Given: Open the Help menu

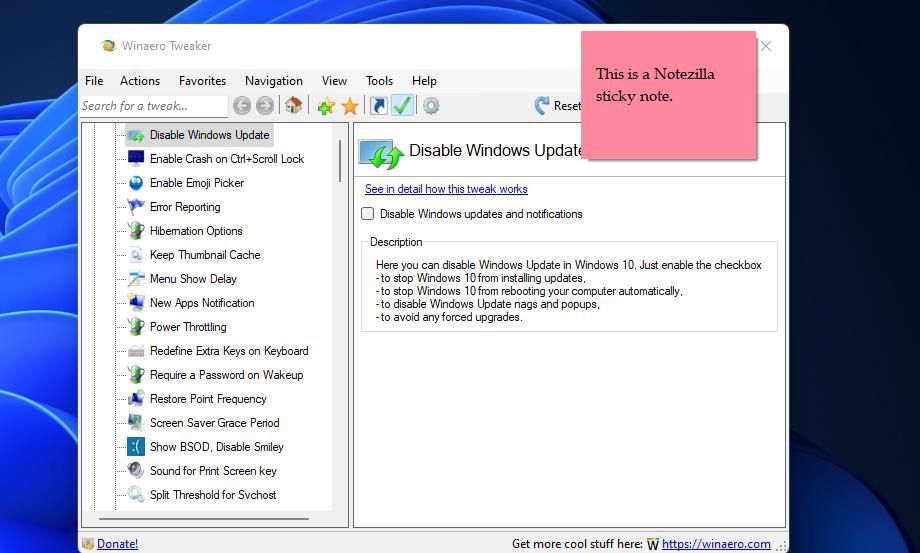Looking at the screenshot, I should click(424, 81).
